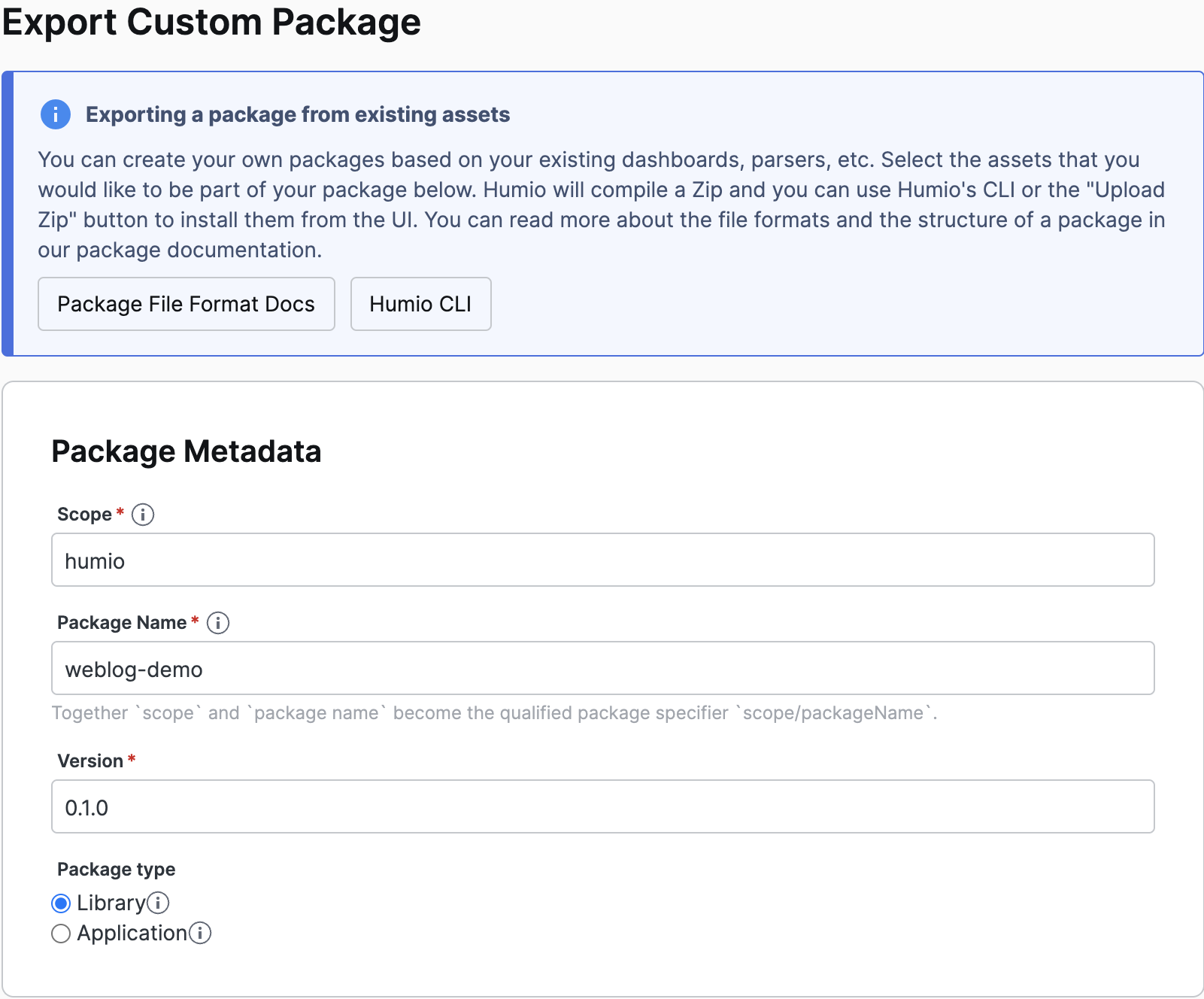Screen dimensions: 1204x999
Task: Show info tooltip for Application type
Action: pyautogui.click(x=200, y=933)
